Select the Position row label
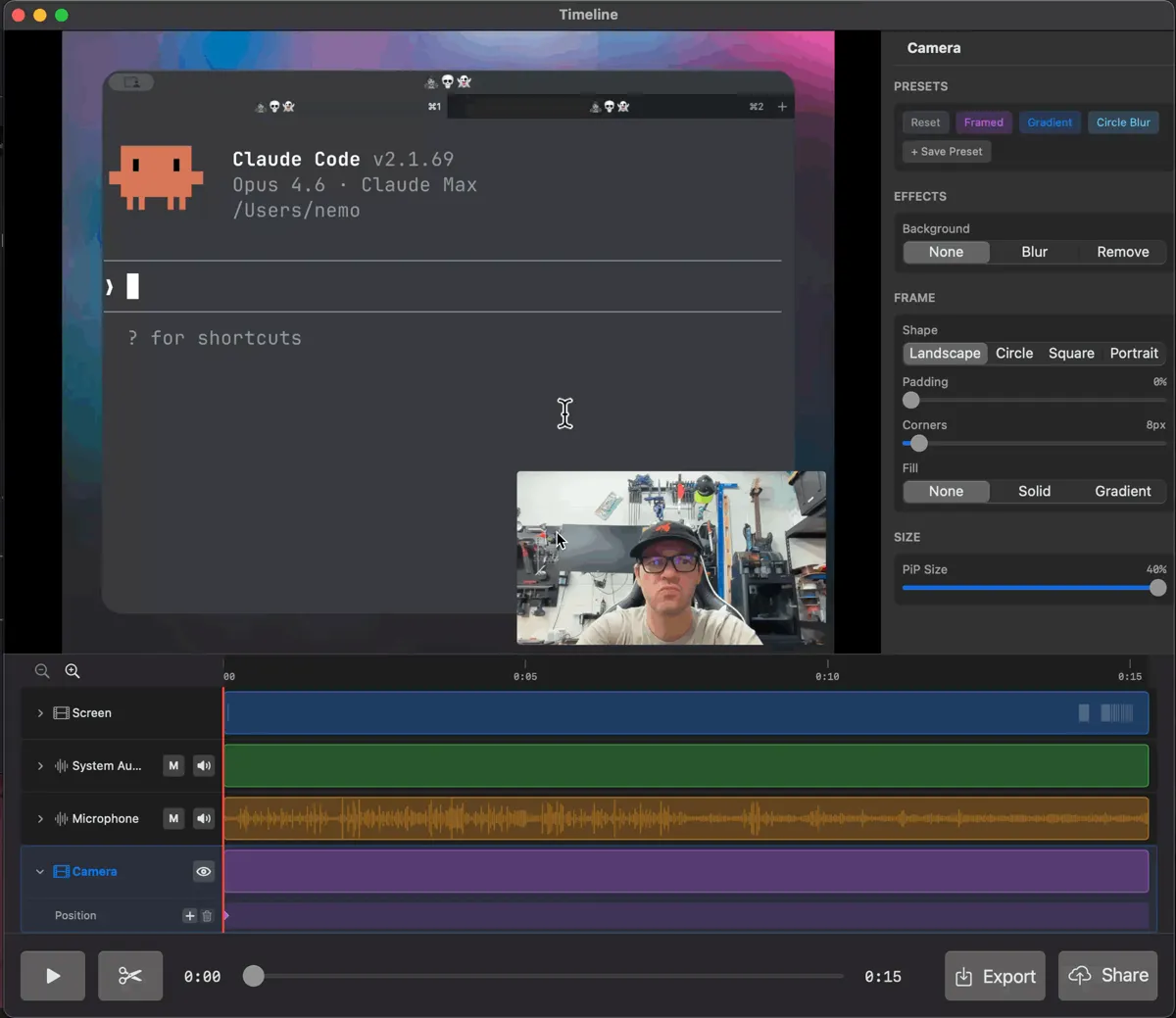Image resolution: width=1176 pixels, height=1018 pixels. (x=75, y=916)
